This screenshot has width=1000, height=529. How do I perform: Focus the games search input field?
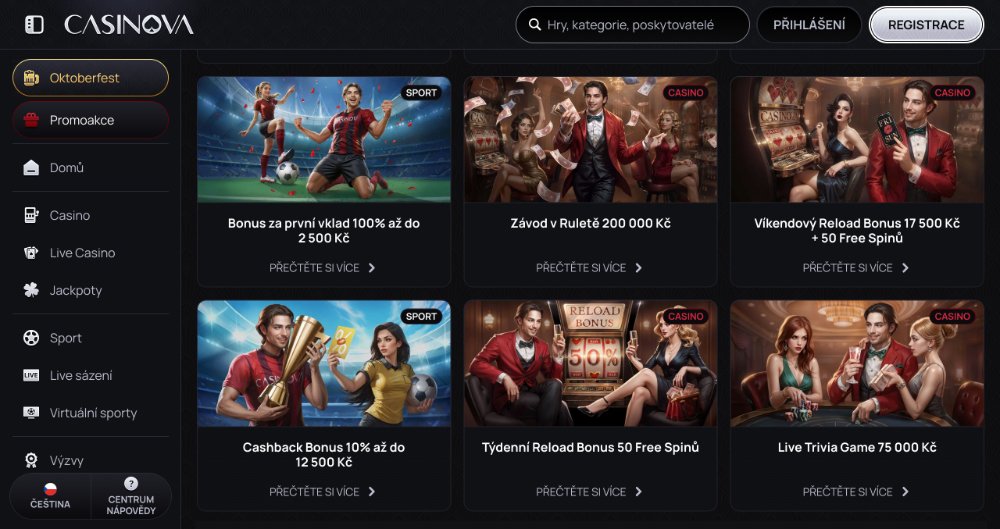click(632, 25)
